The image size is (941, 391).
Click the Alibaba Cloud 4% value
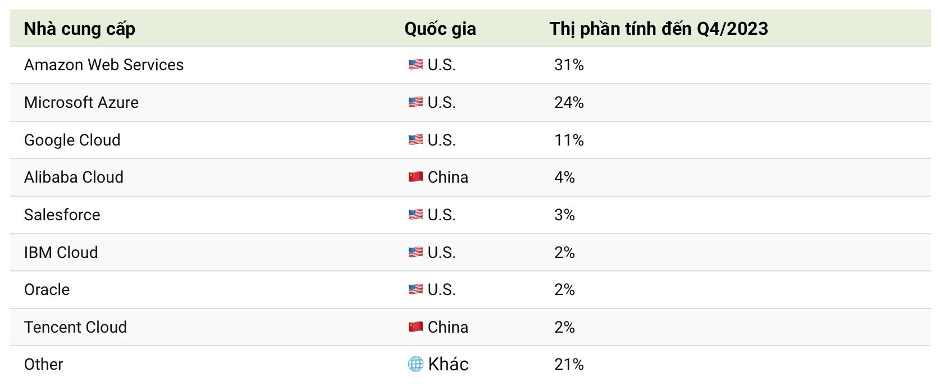coord(564,178)
